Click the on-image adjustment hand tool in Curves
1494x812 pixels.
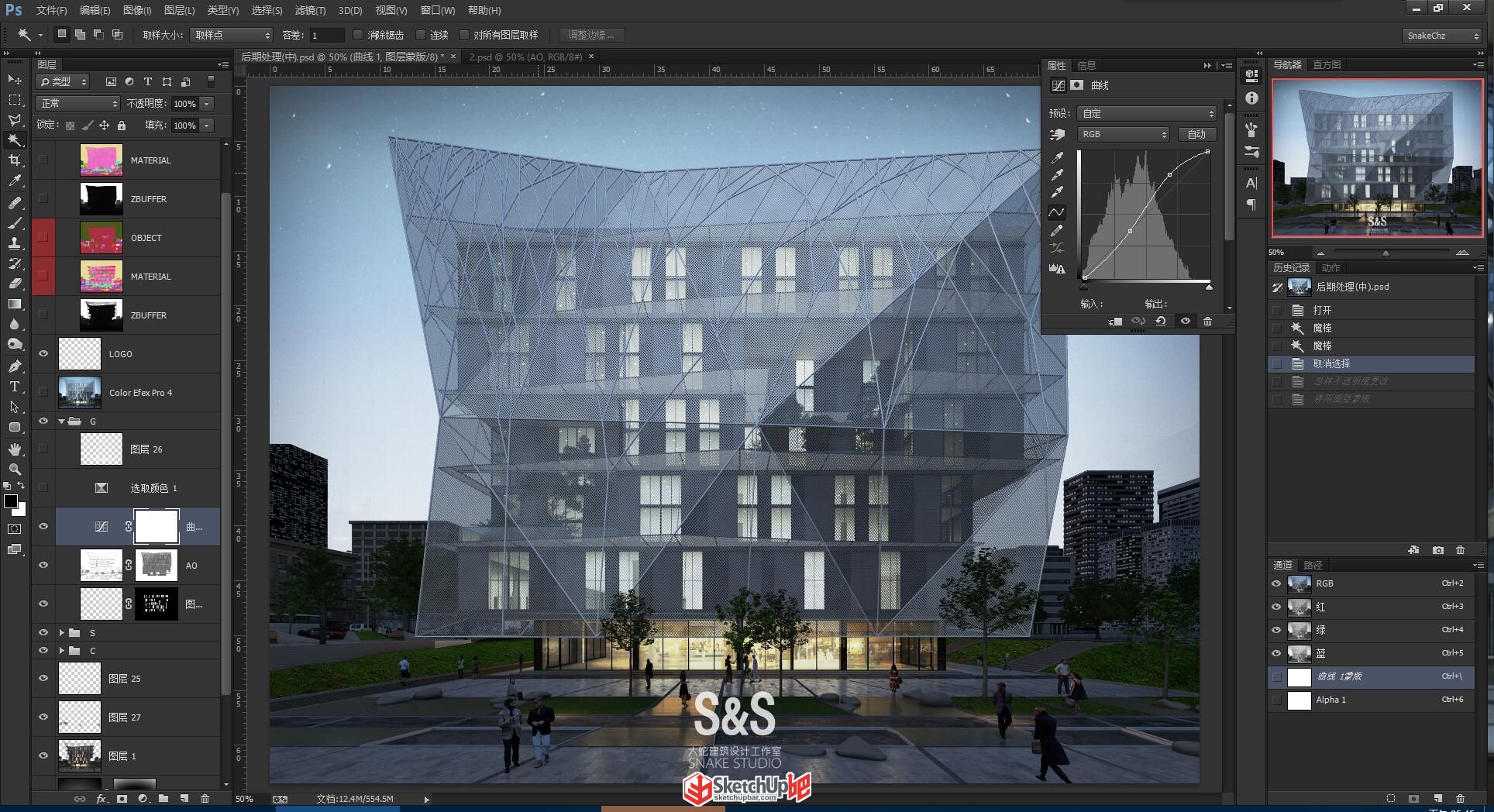coord(1057,135)
